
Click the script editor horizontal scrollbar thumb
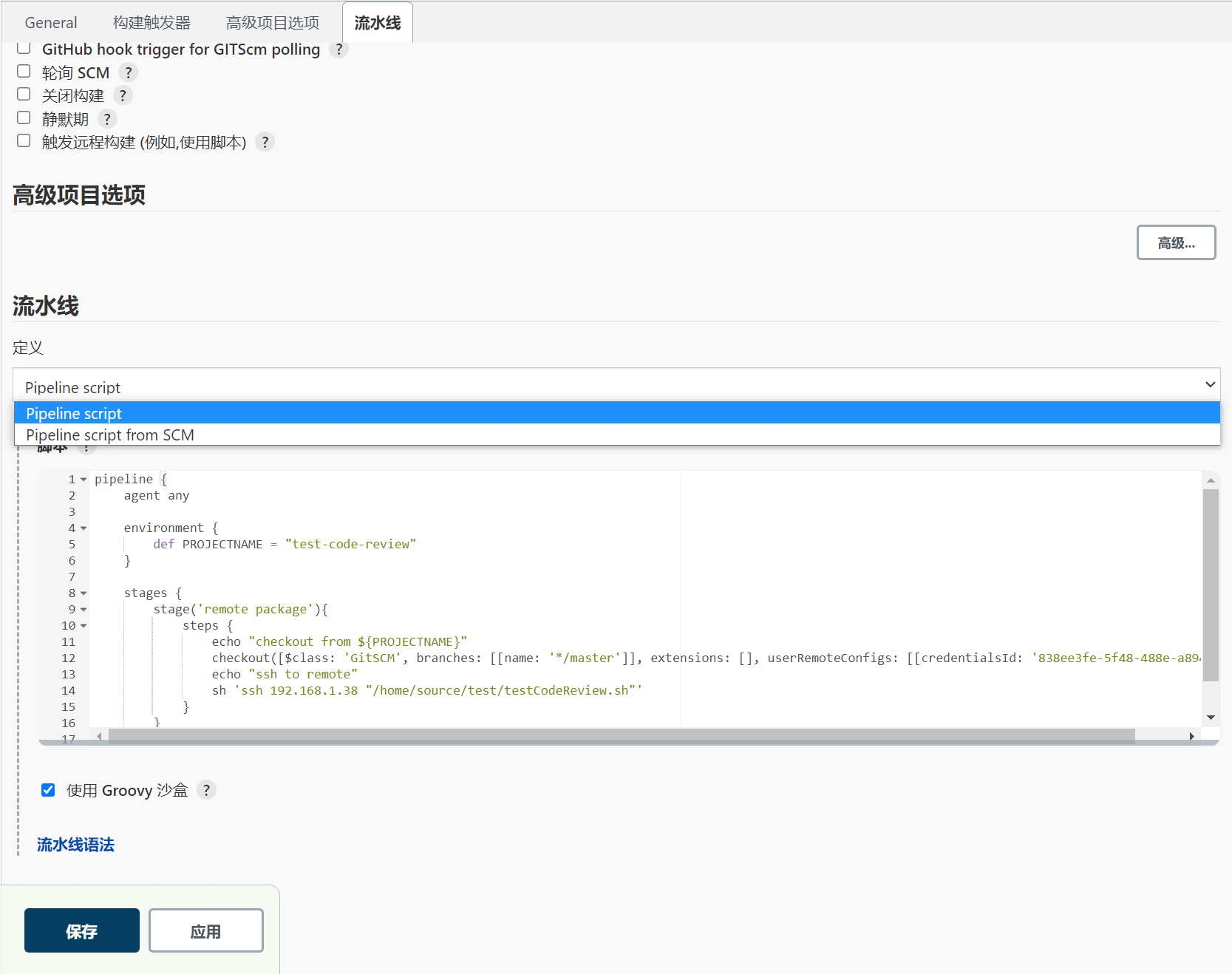(622, 735)
